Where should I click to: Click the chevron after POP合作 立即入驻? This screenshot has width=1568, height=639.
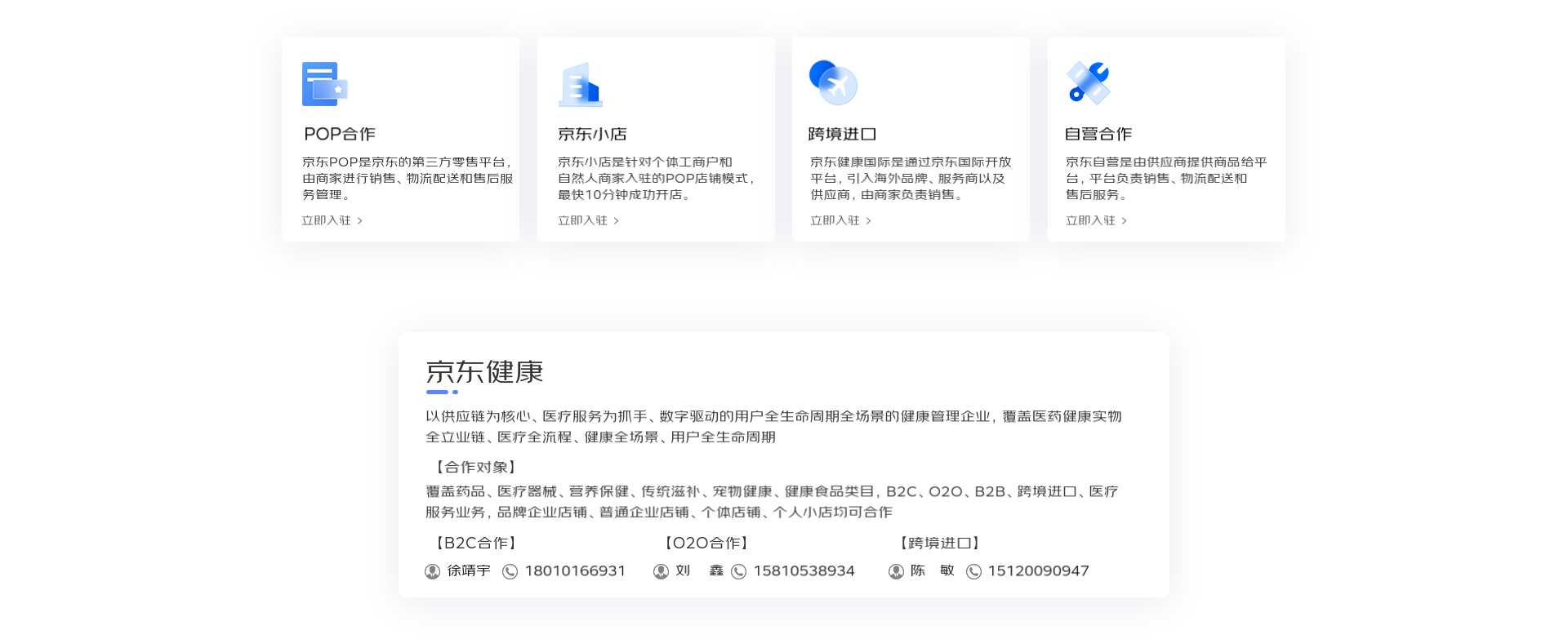(x=359, y=220)
